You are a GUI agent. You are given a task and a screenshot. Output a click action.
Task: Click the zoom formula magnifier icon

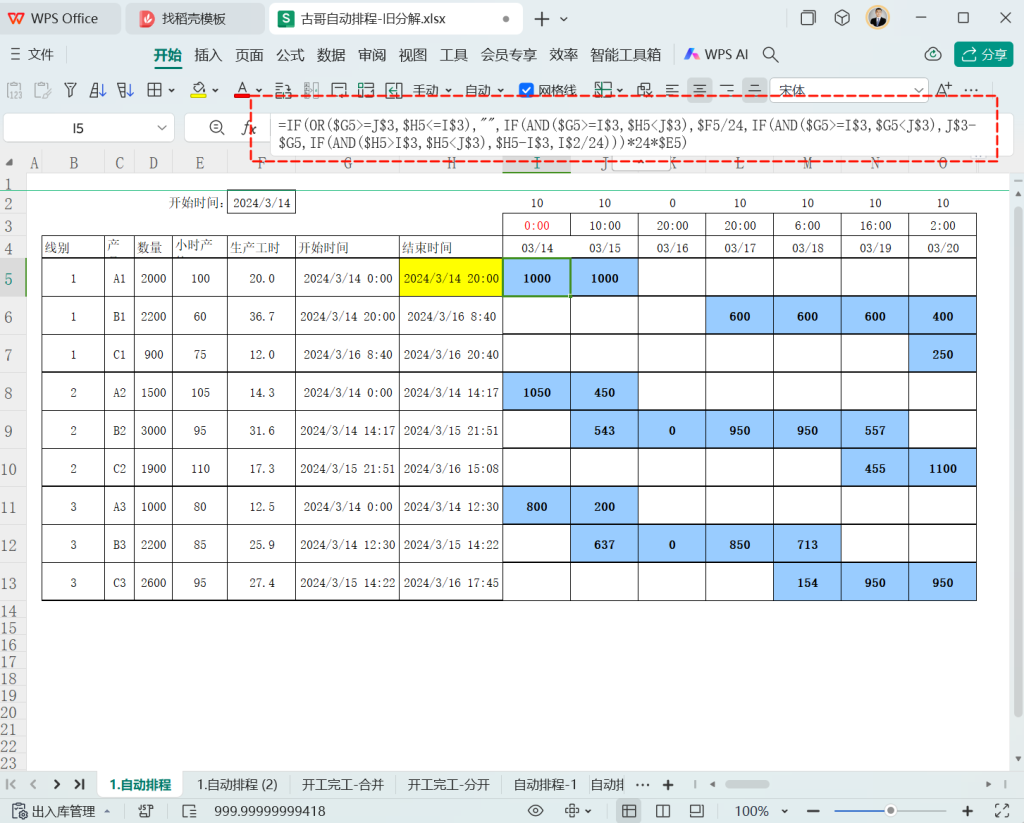217,128
